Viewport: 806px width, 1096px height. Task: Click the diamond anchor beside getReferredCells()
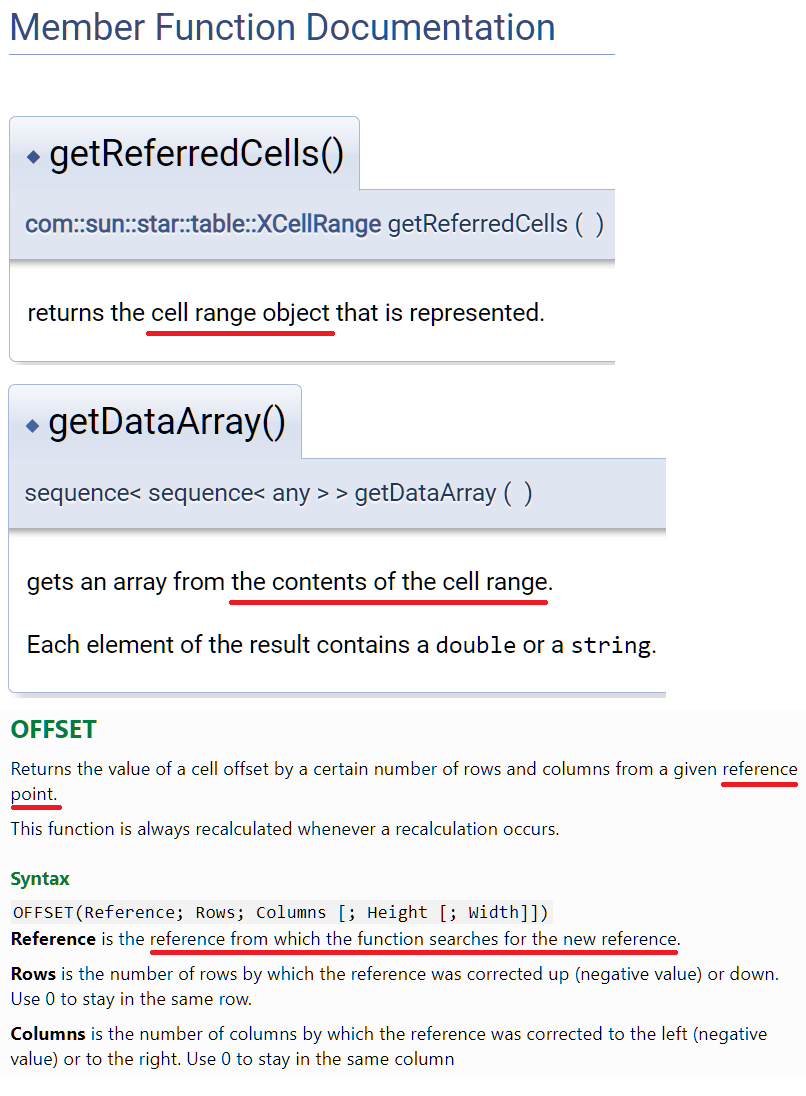[33, 157]
